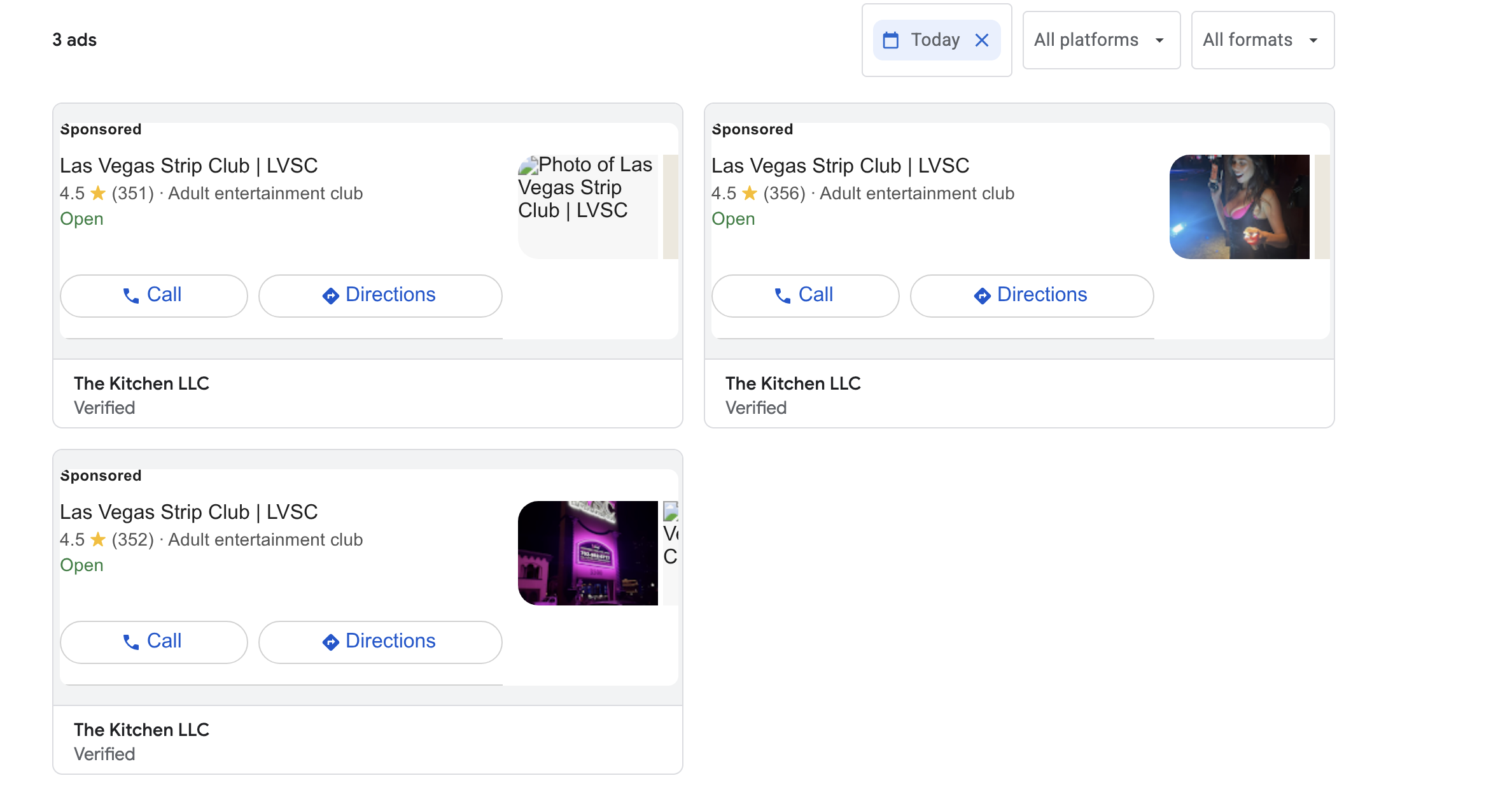Expand the All formats dropdown

click(1263, 40)
